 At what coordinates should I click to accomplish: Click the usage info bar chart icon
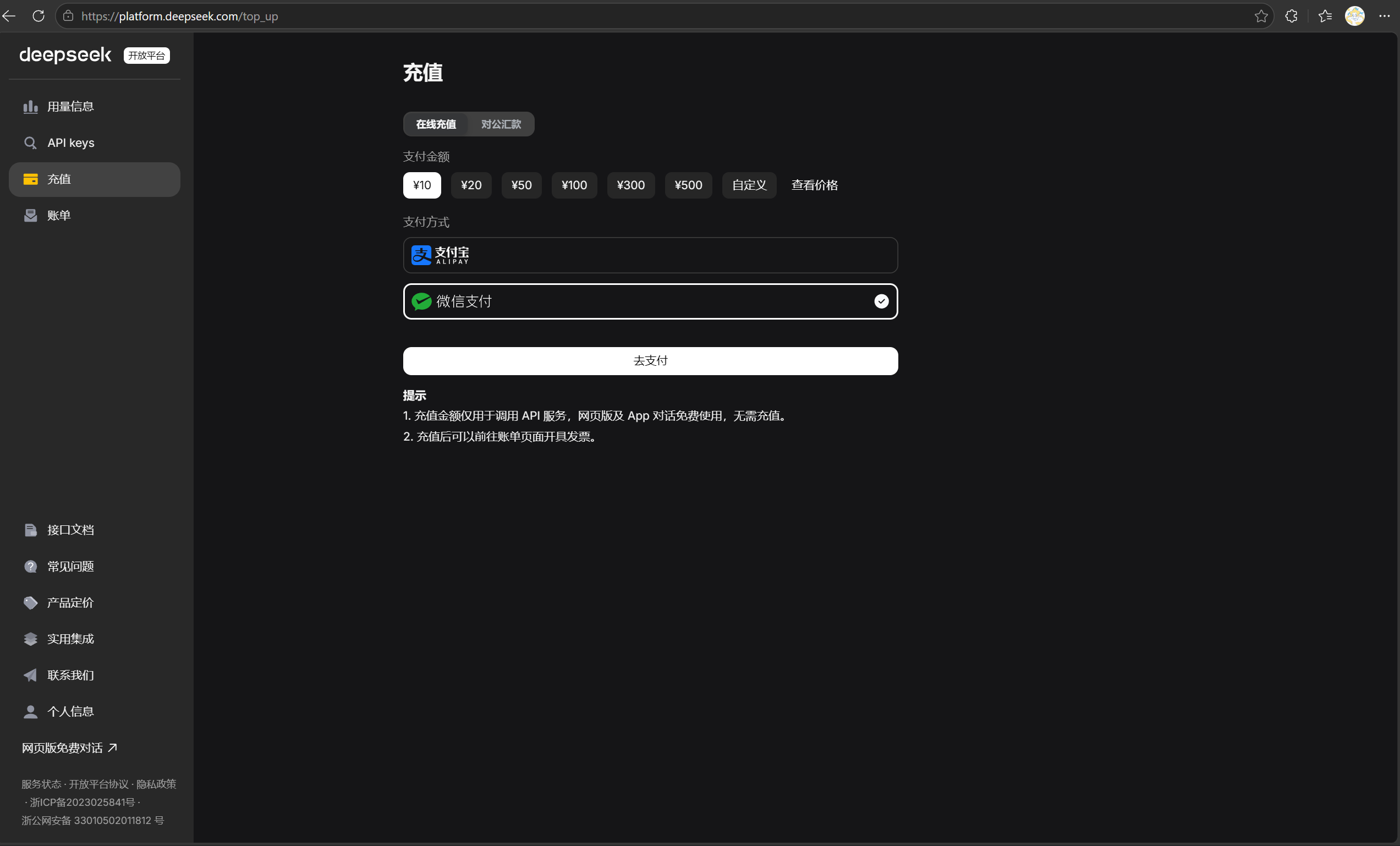pyautogui.click(x=30, y=107)
